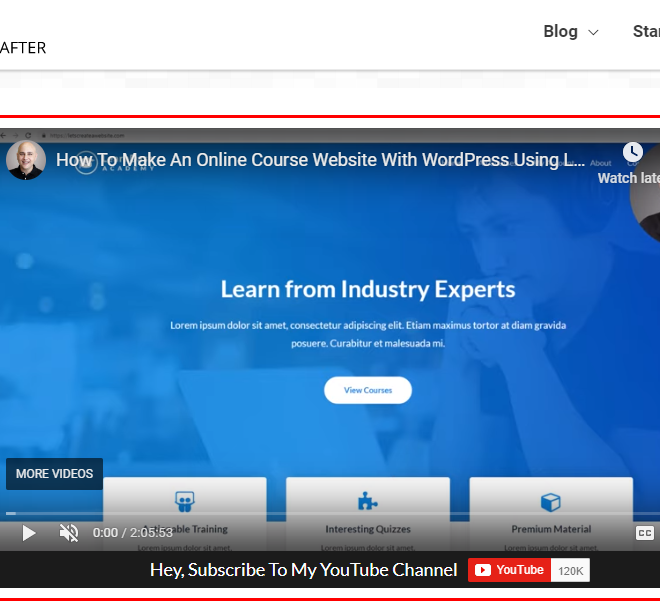Click the MORE VIDEOS button

coord(54,474)
